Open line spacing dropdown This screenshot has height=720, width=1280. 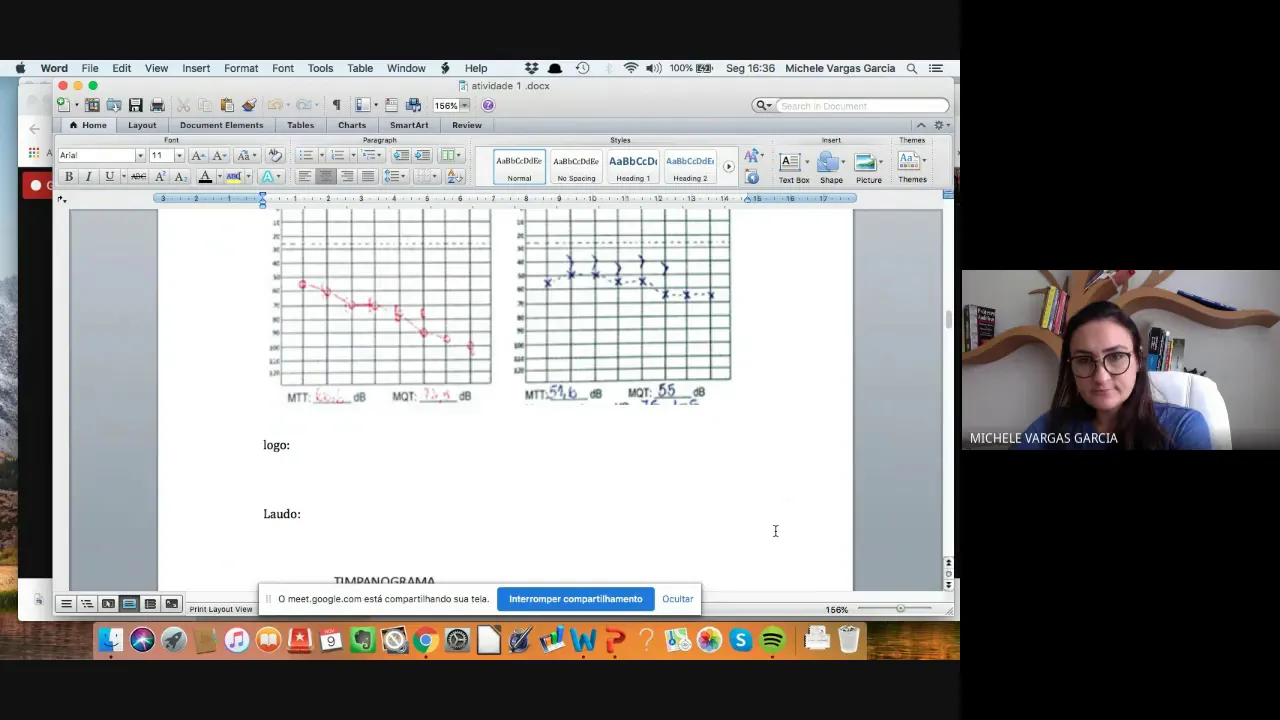(x=395, y=176)
